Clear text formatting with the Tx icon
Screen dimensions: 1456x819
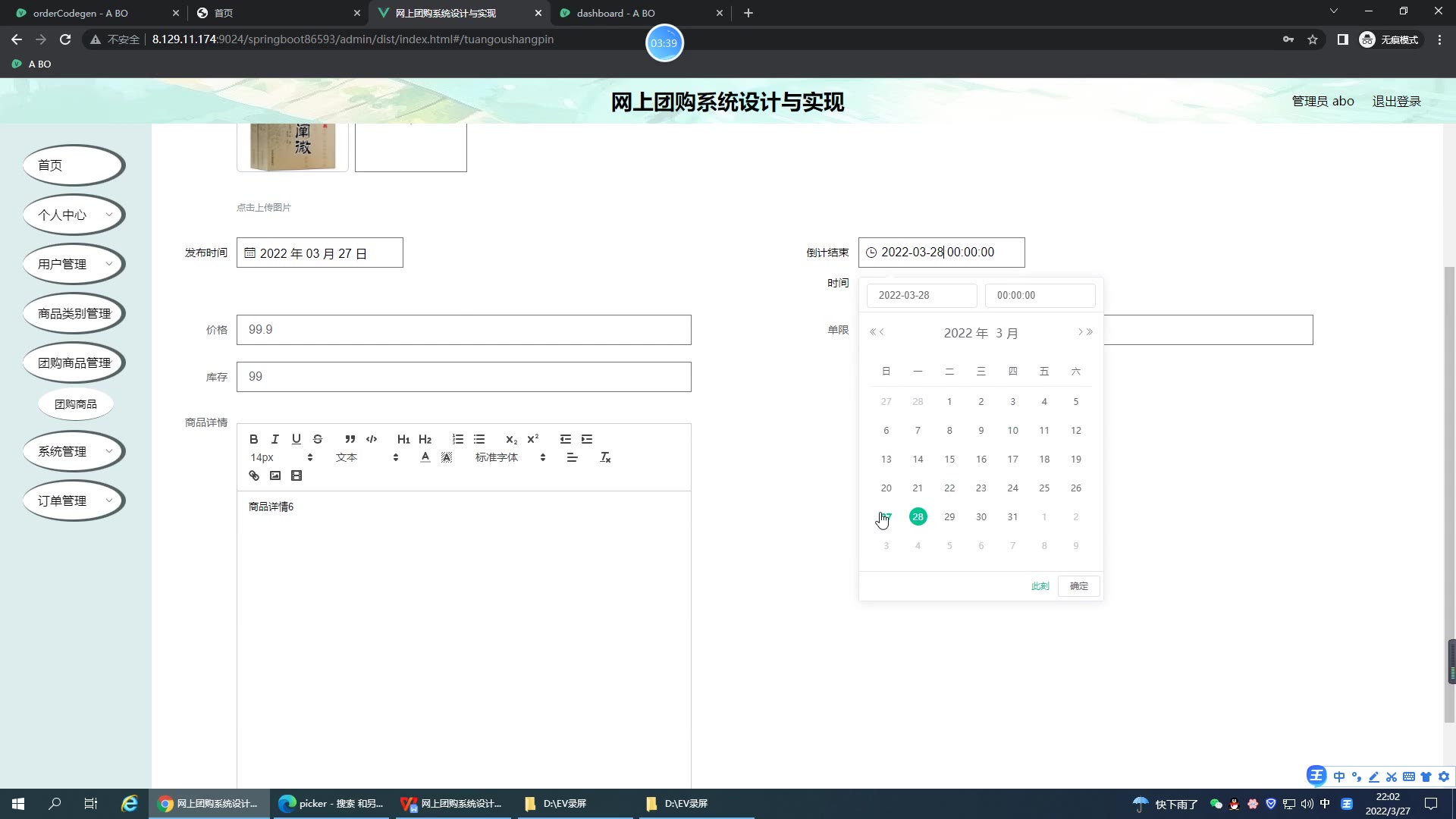[x=605, y=457]
